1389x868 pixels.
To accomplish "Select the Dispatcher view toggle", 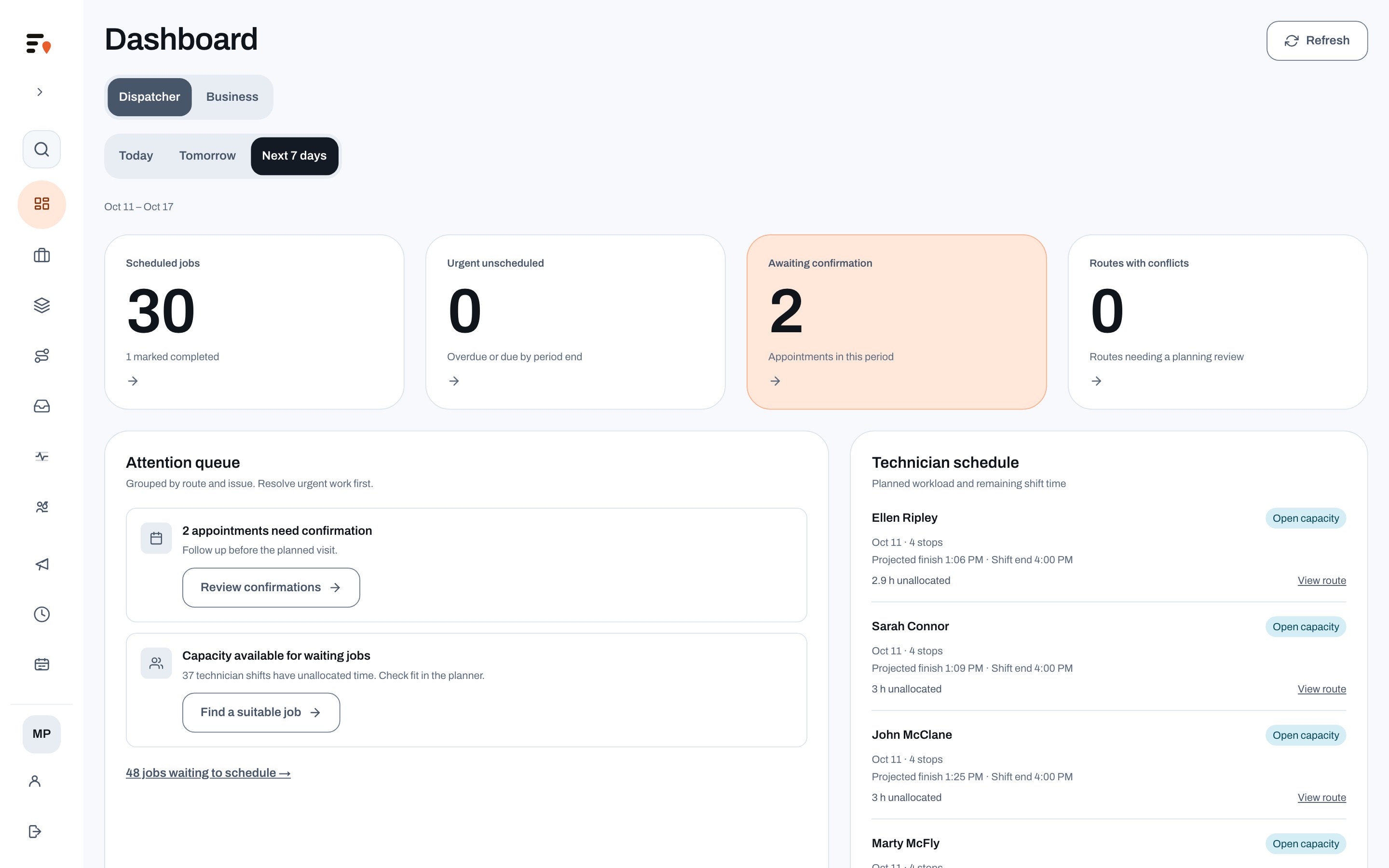I will [149, 97].
